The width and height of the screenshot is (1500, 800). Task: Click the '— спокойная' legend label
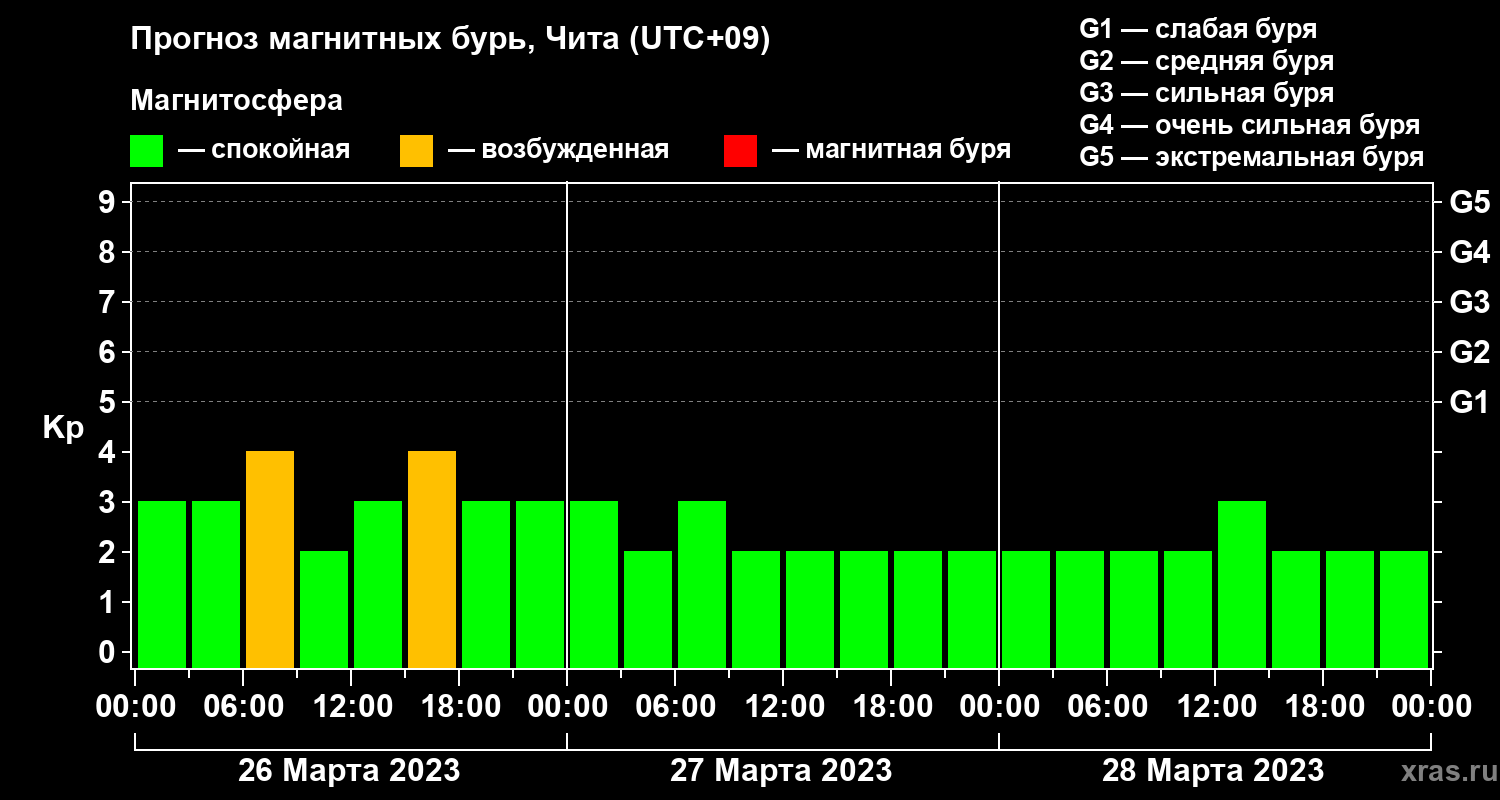coord(264,151)
